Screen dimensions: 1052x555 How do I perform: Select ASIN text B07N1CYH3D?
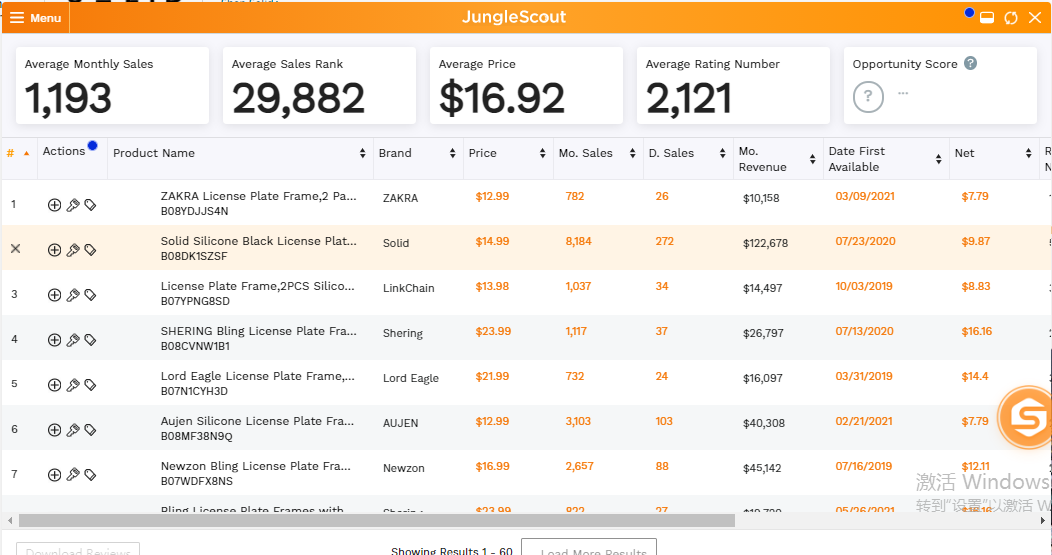[194, 391]
